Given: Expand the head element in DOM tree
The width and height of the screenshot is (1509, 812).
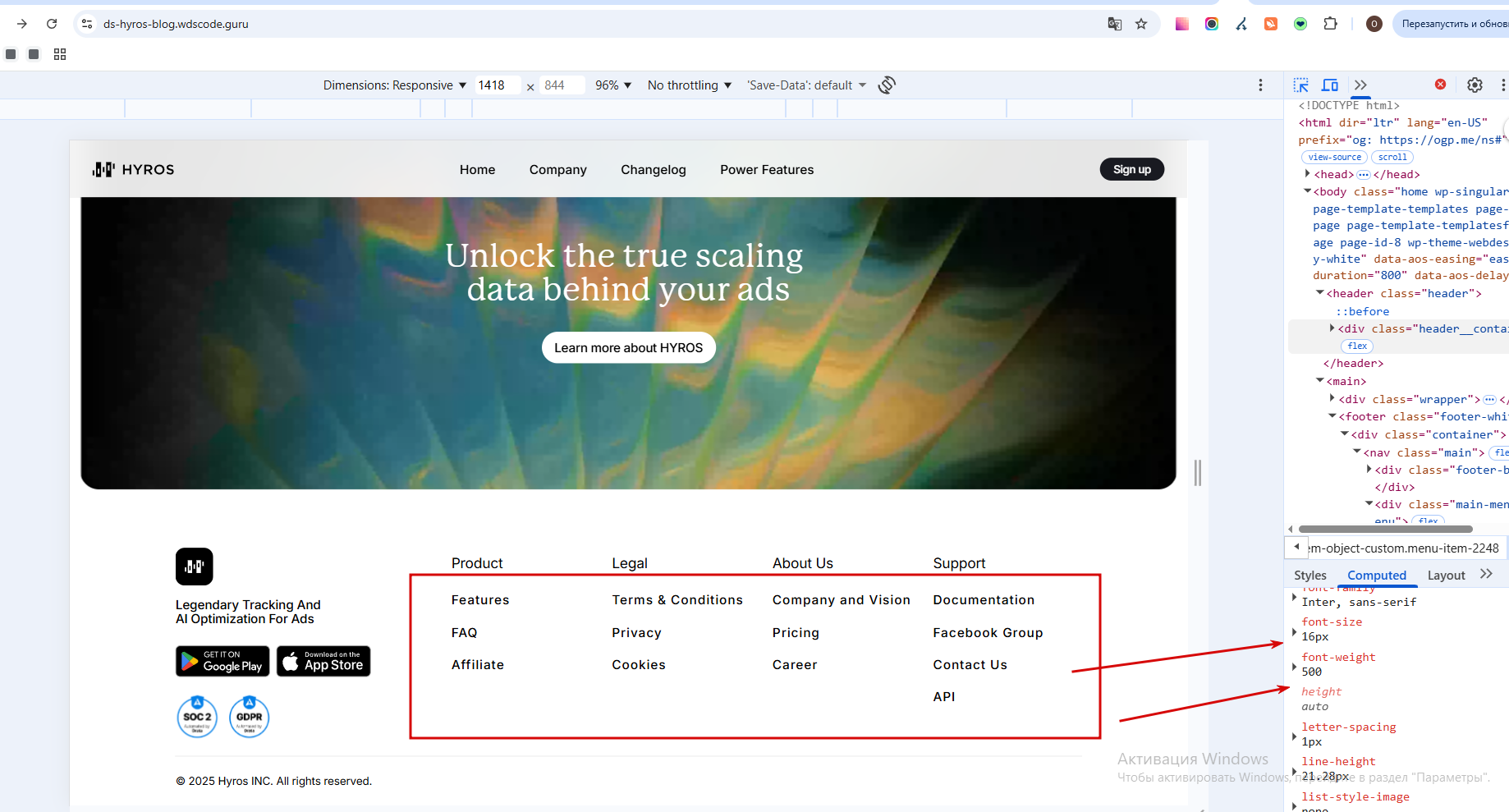Looking at the screenshot, I should coord(1308,174).
